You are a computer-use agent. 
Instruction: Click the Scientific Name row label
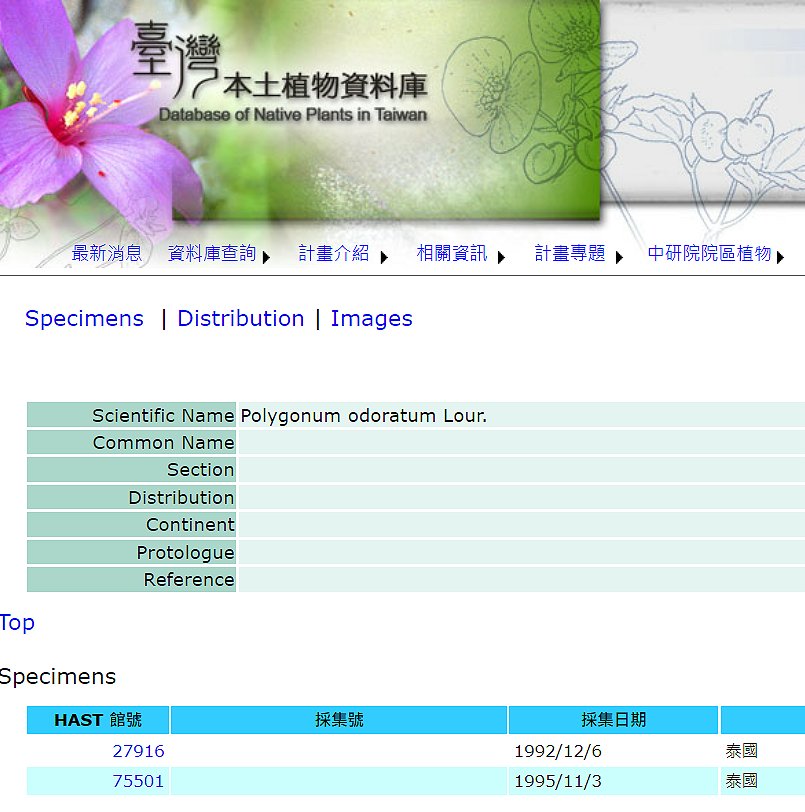tap(163, 415)
